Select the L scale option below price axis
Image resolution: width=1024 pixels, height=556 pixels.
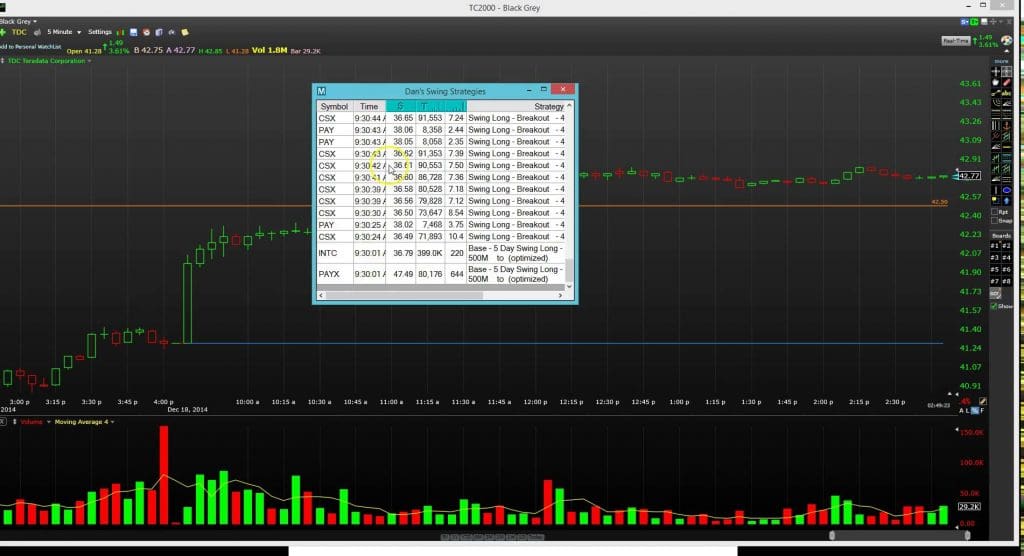point(968,411)
